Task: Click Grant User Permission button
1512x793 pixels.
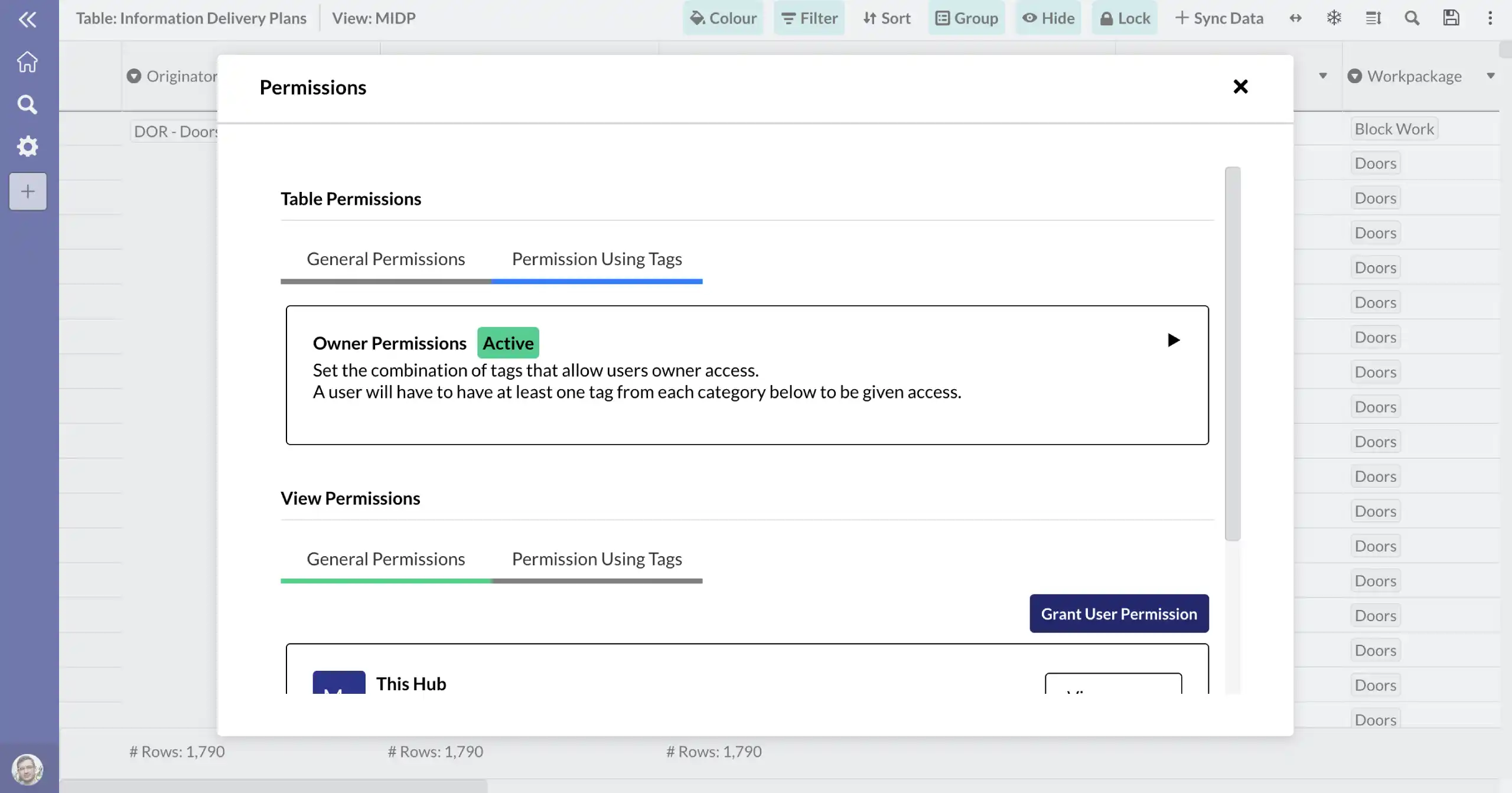Action: pyautogui.click(x=1119, y=613)
